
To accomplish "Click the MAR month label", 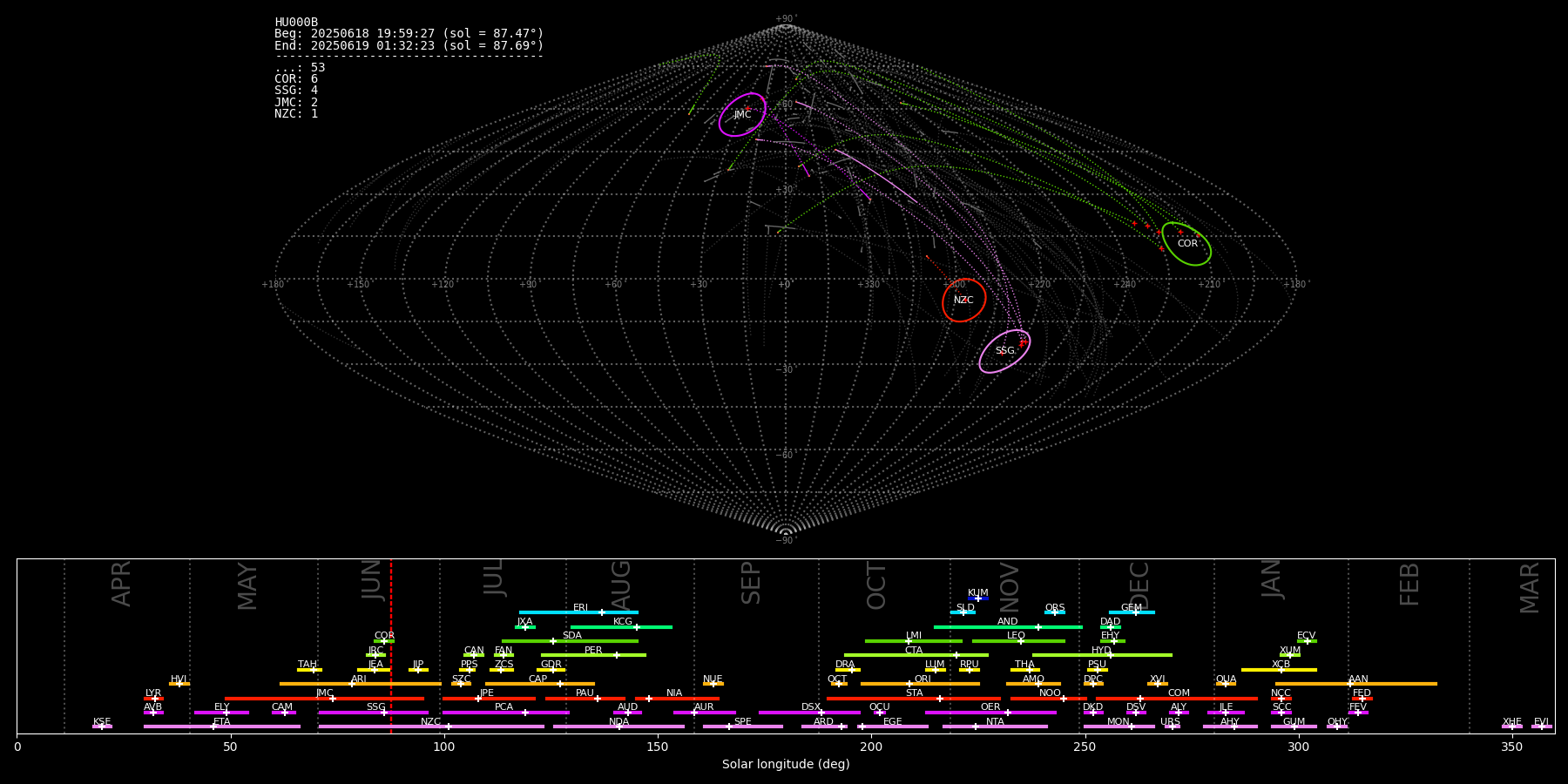I will (1531, 587).
